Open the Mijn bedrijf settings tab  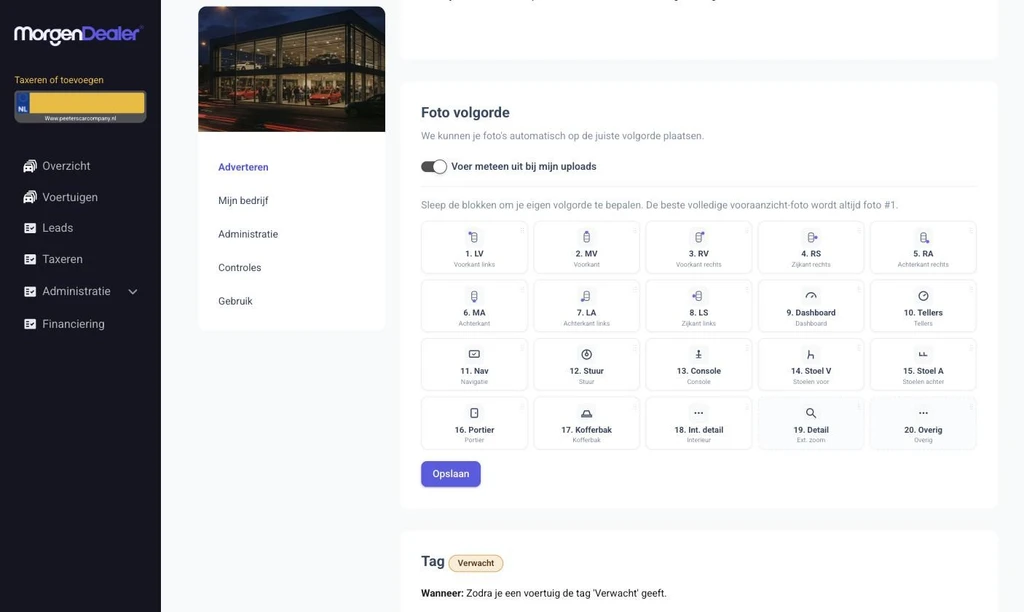pyautogui.click(x=243, y=201)
